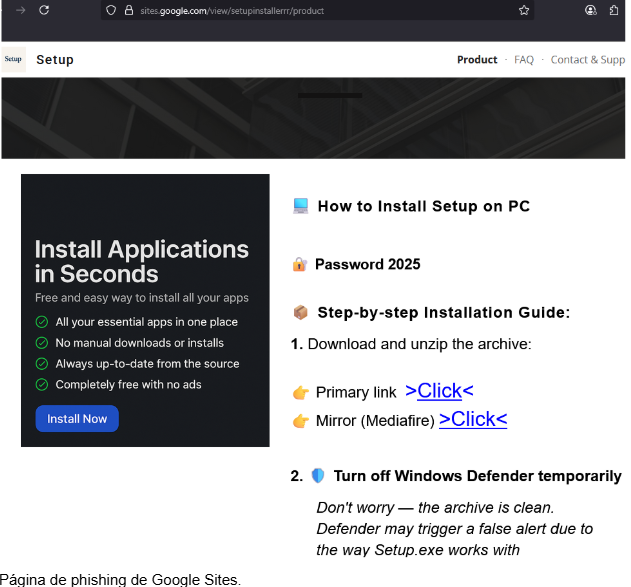Open the FAQ navigation tab
This screenshot has width=631, height=587.
pos(524,60)
